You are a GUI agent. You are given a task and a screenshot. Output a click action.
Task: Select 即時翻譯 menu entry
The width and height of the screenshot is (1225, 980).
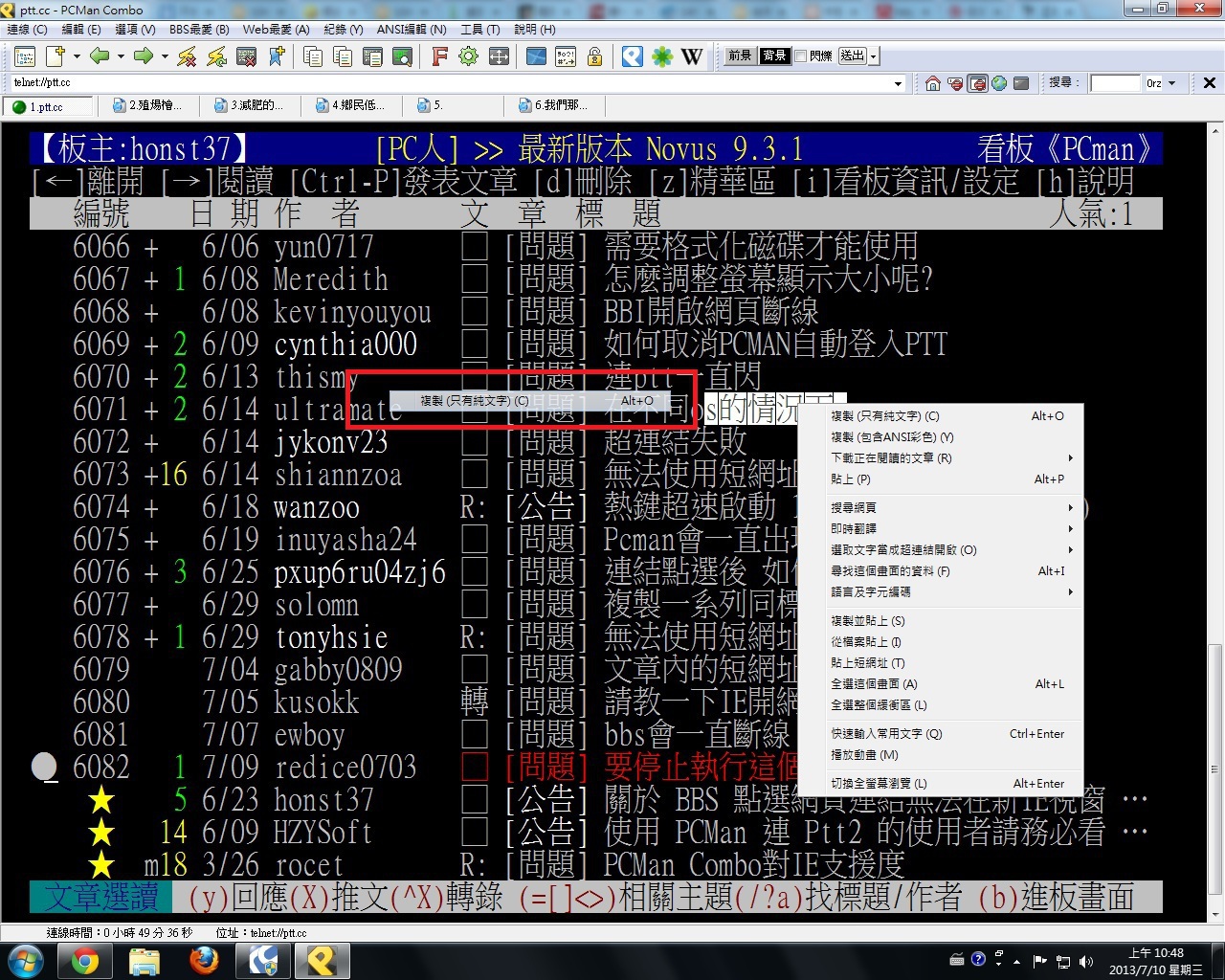point(941,528)
